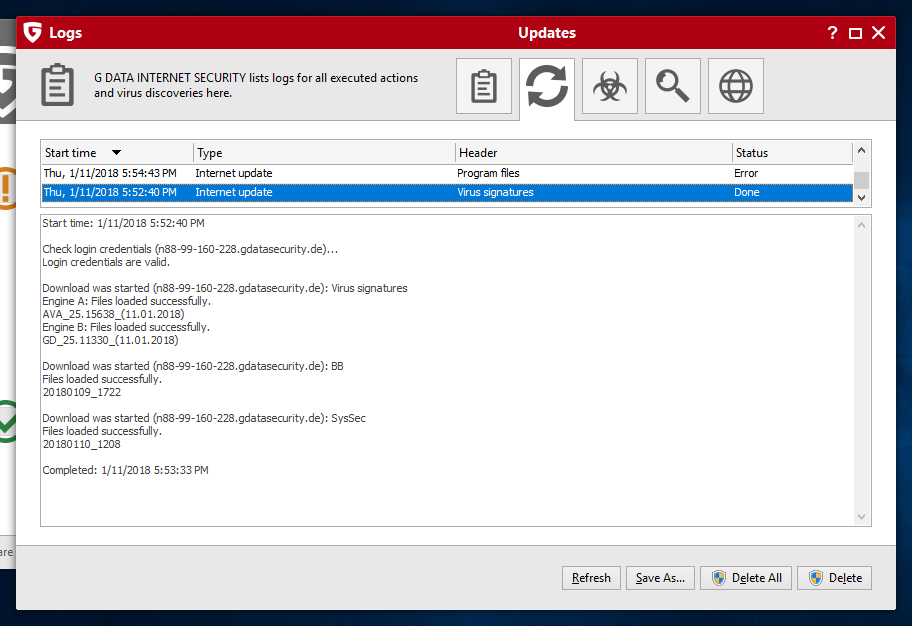Select the 5:54:43 PM Program files row
The height and width of the screenshot is (626, 912).
tap(447, 173)
